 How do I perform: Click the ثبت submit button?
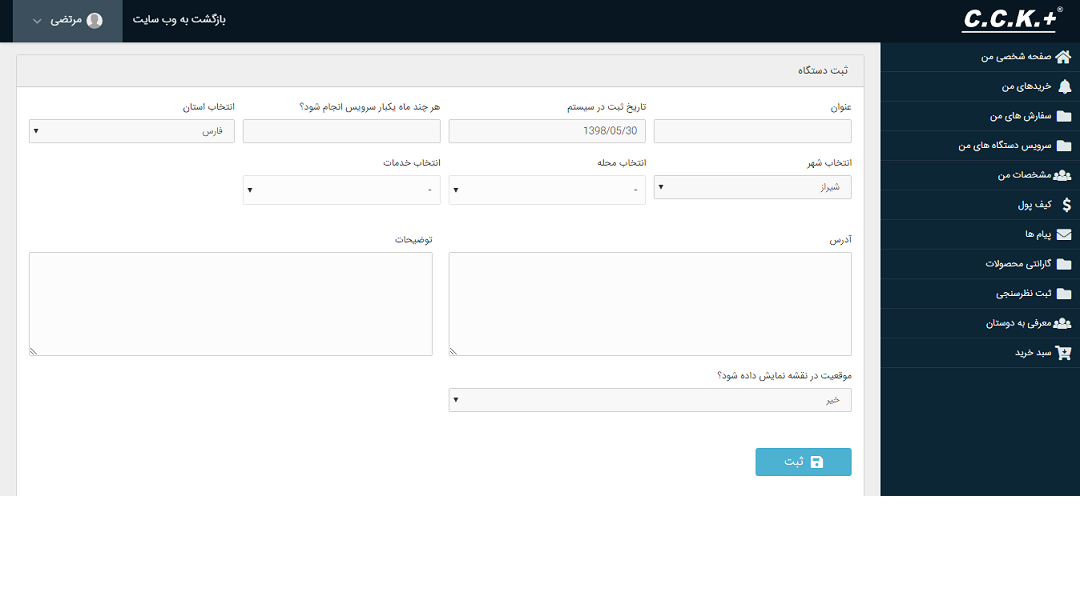(x=803, y=462)
